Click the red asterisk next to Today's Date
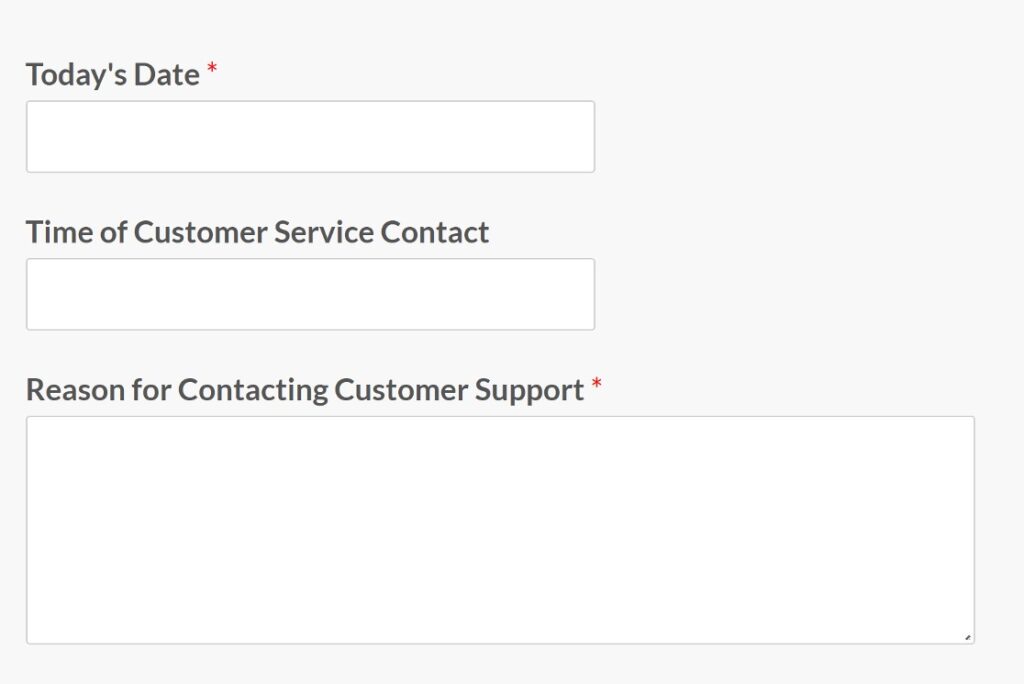 (x=211, y=70)
